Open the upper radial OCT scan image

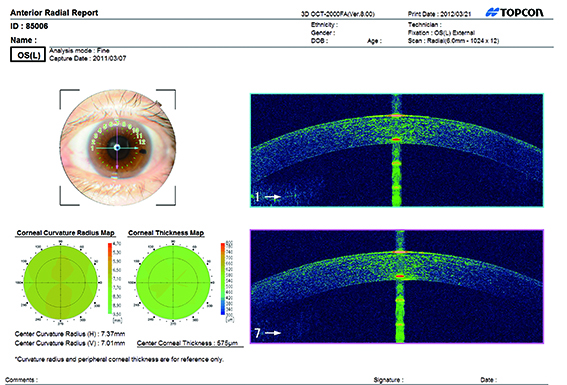(x=397, y=150)
